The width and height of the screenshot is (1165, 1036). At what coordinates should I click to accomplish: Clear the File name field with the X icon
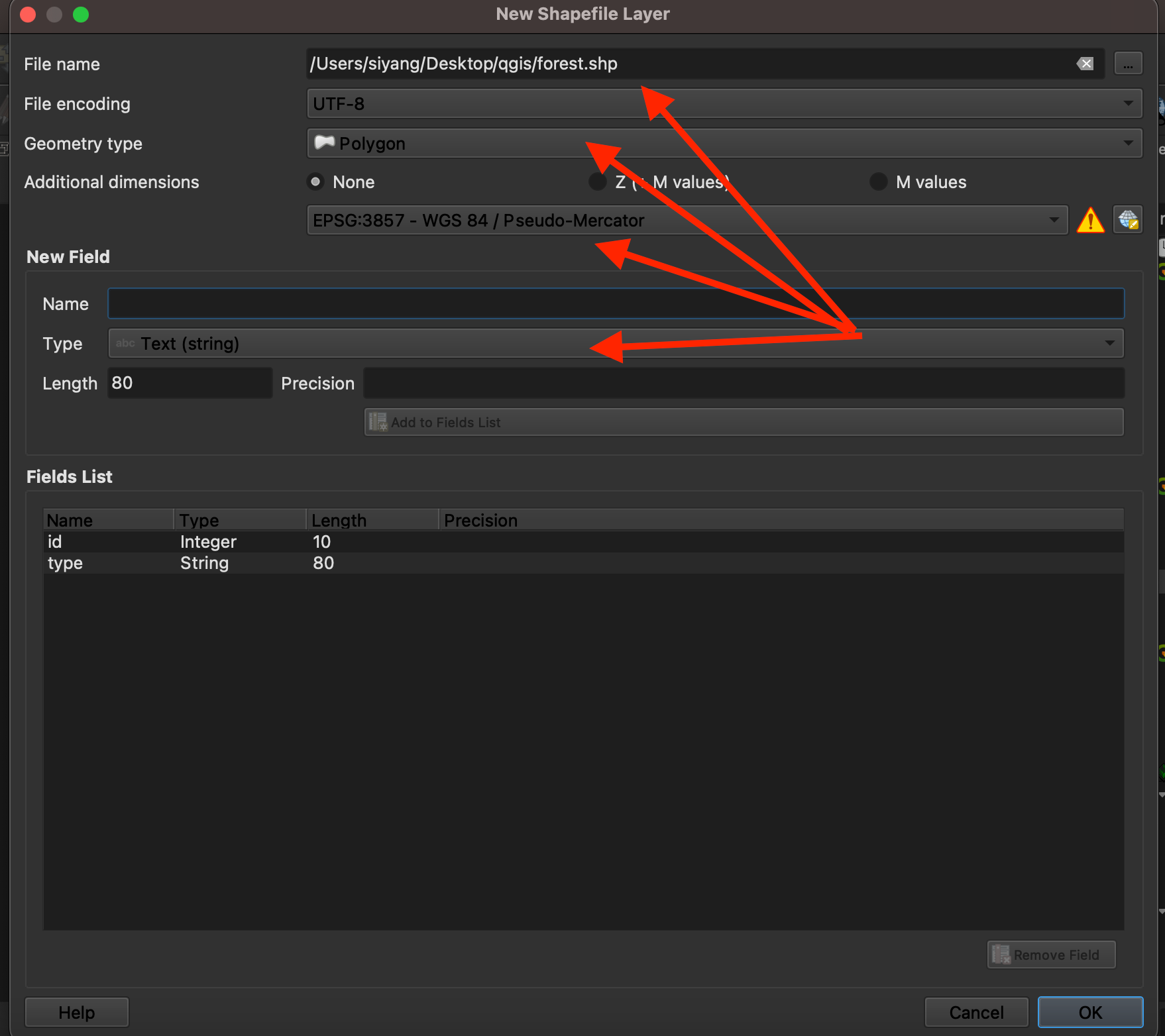(1085, 64)
